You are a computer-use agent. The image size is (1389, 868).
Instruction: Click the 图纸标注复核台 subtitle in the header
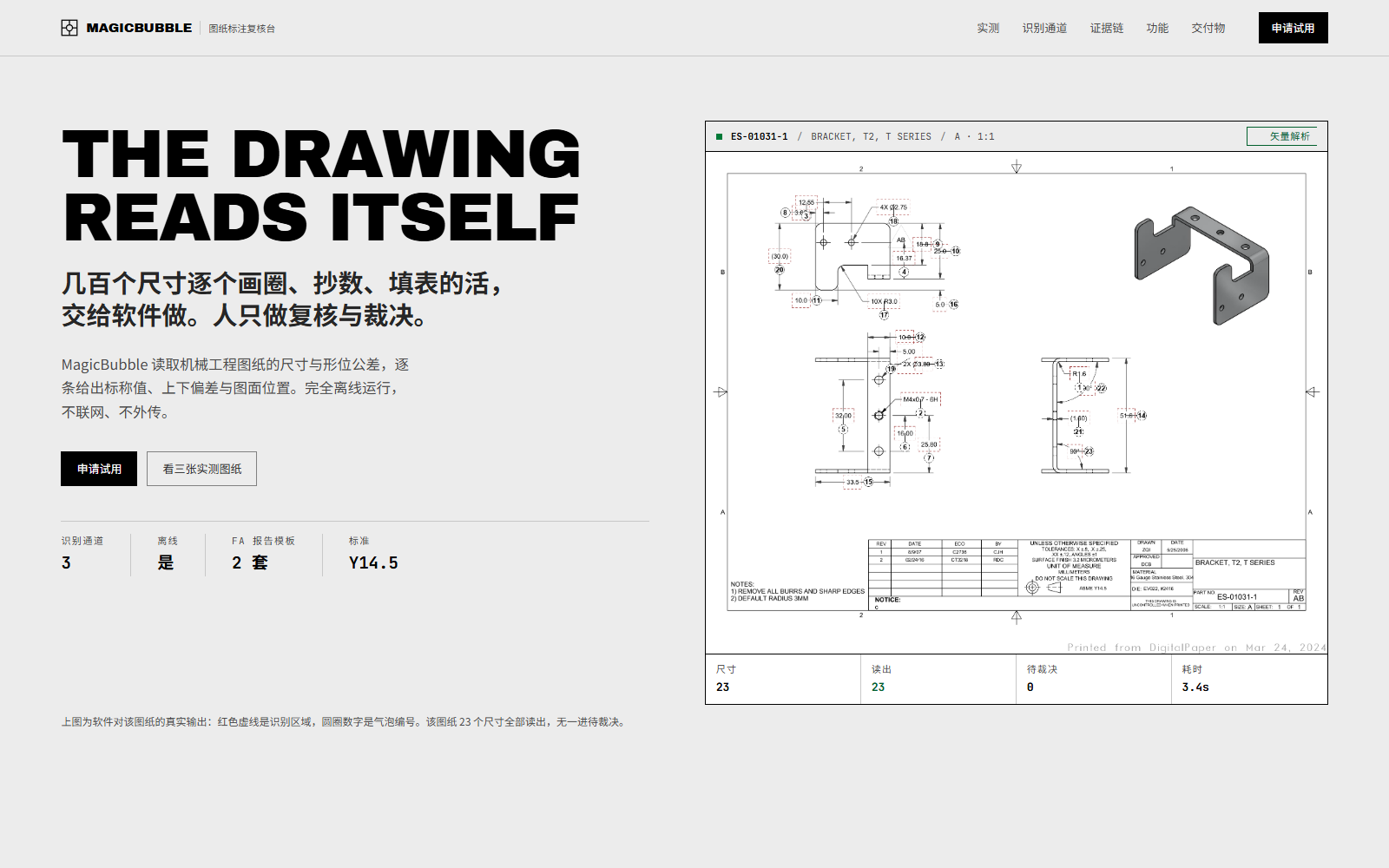pyautogui.click(x=242, y=29)
